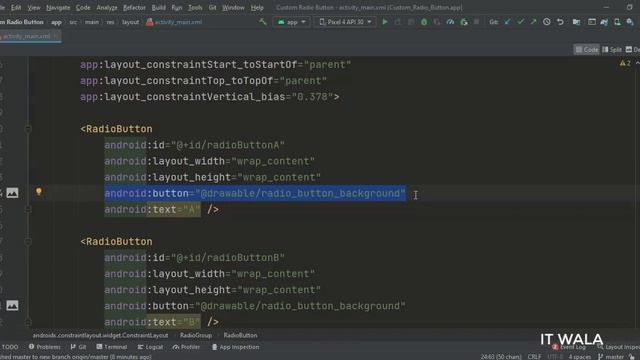Screen dimensions: 640x360
Task: Open the Terminal tool window
Action: click(x=112, y=347)
